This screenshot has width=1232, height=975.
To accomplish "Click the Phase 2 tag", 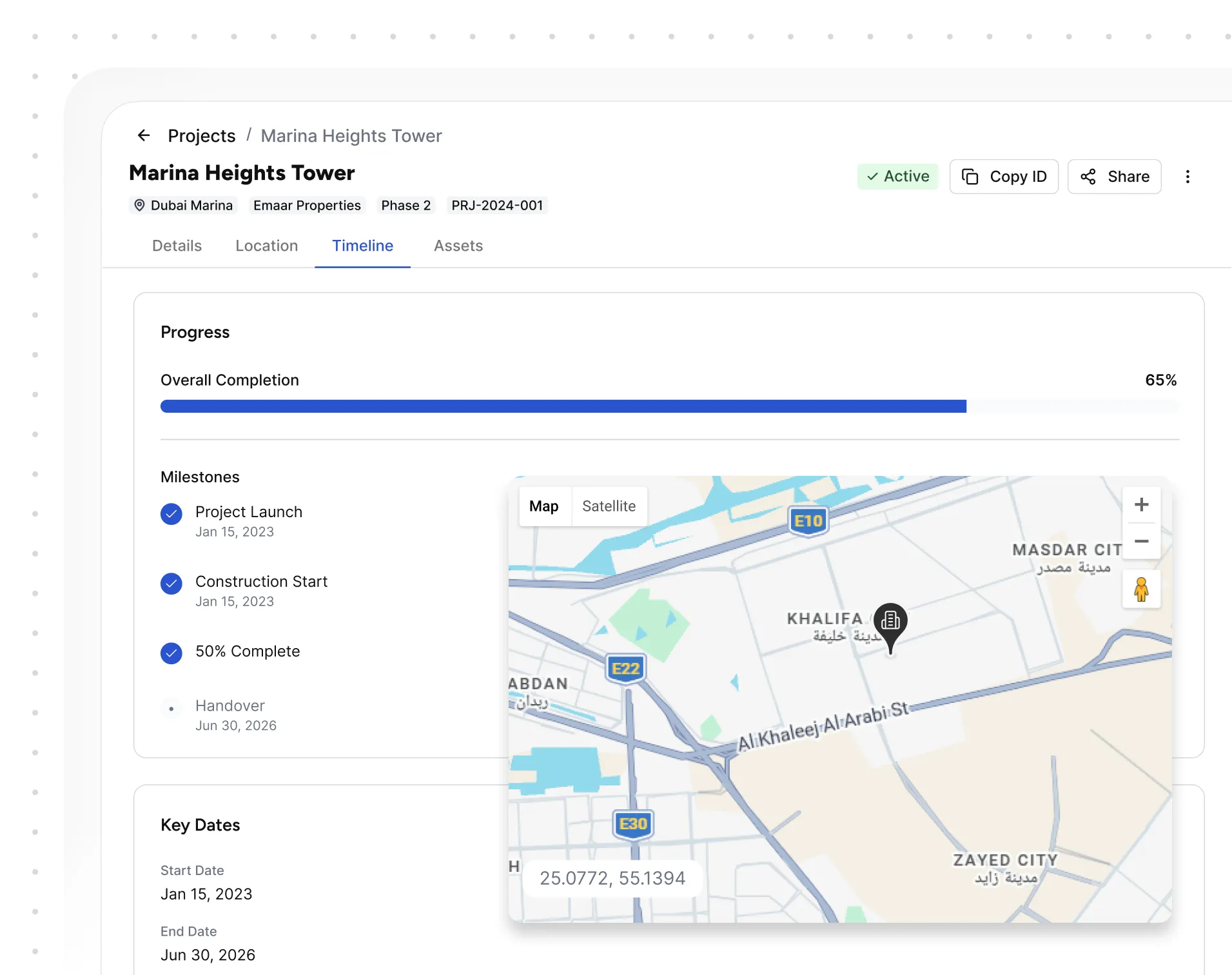I will pyautogui.click(x=406, y=205).
